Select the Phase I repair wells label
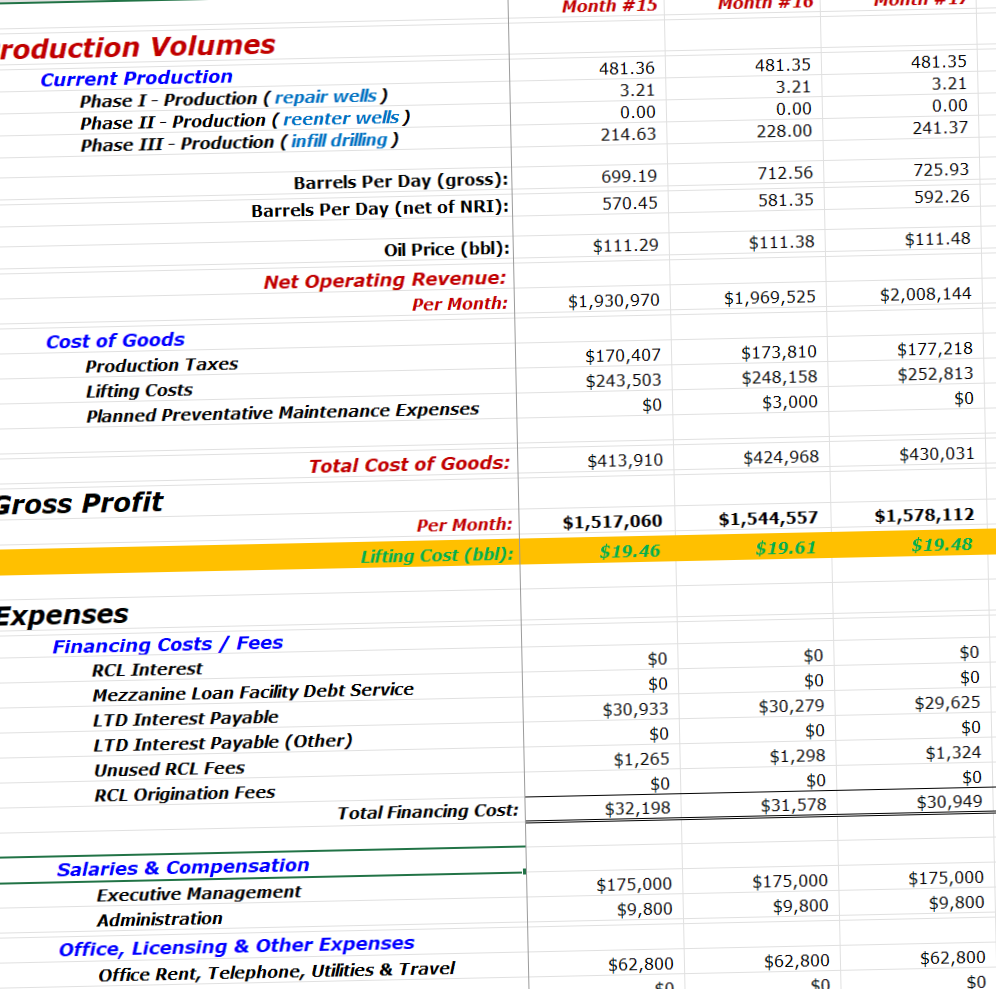Screen dimensions: 996x989 pyautogui.click(x=234, y=98)
